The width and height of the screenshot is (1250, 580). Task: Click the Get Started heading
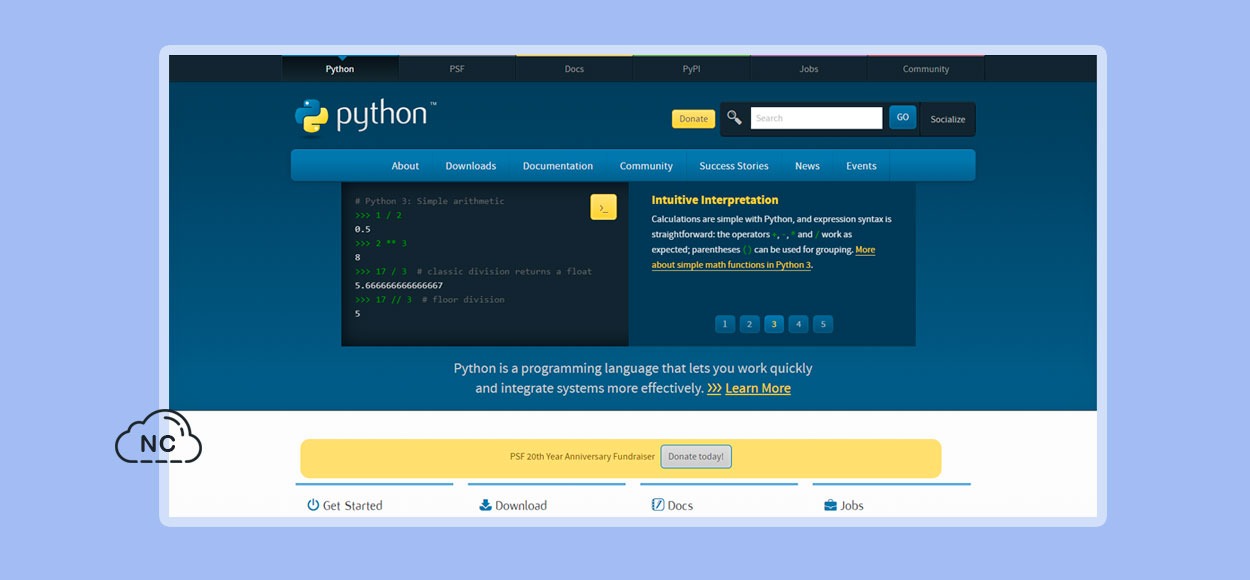click(352, 506)
